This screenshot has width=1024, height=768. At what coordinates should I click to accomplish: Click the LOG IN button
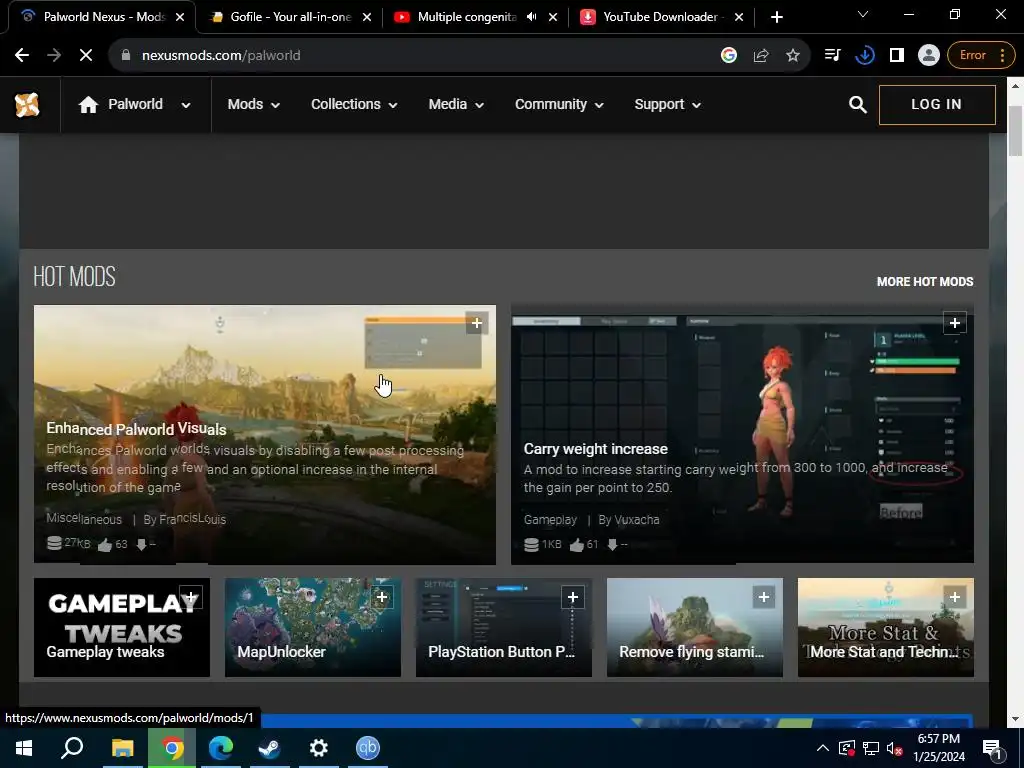[x=937, y=104]
